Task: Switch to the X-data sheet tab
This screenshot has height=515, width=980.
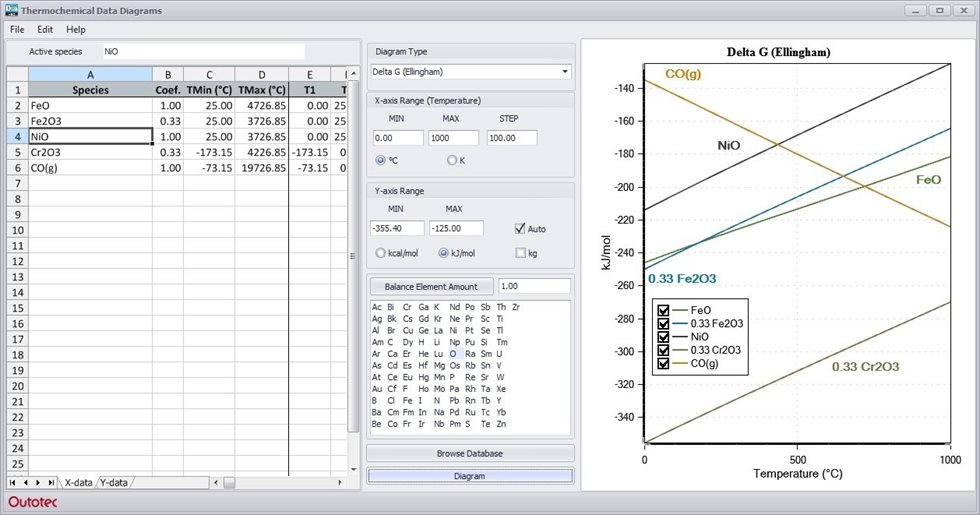Action: [x=78, y=482]
